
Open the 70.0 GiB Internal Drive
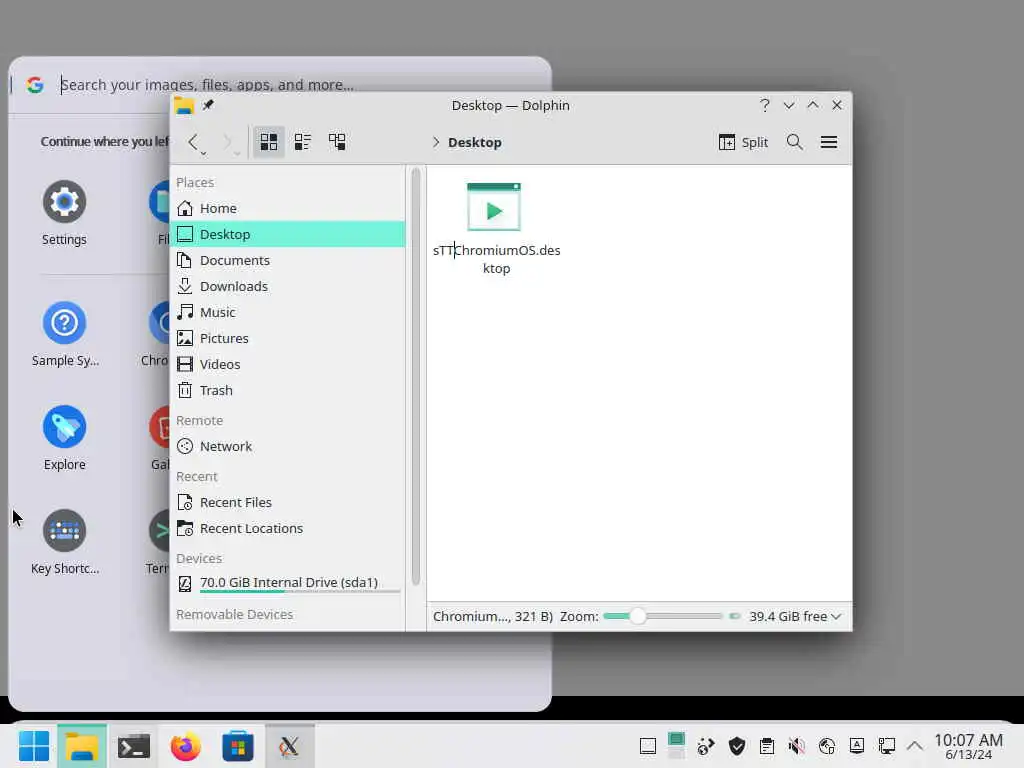(288, 583)
